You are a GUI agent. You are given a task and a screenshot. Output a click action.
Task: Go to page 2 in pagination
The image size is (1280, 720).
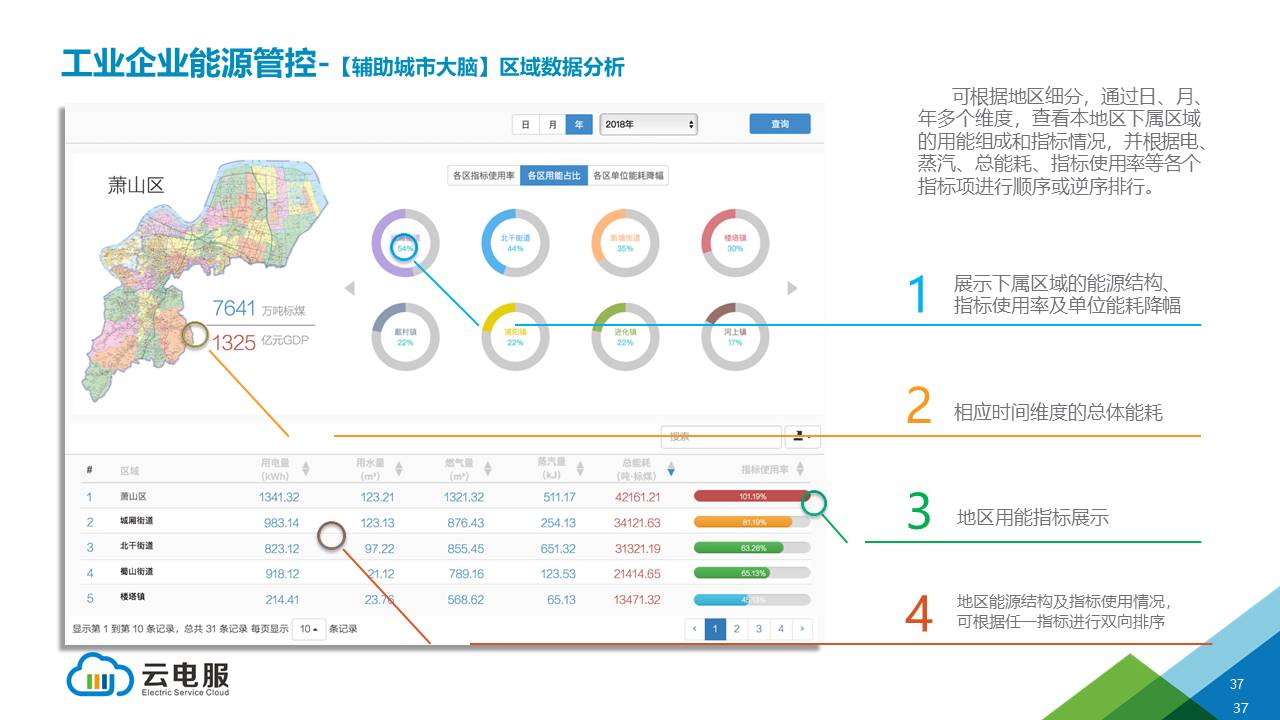click(x=737, y=629)
